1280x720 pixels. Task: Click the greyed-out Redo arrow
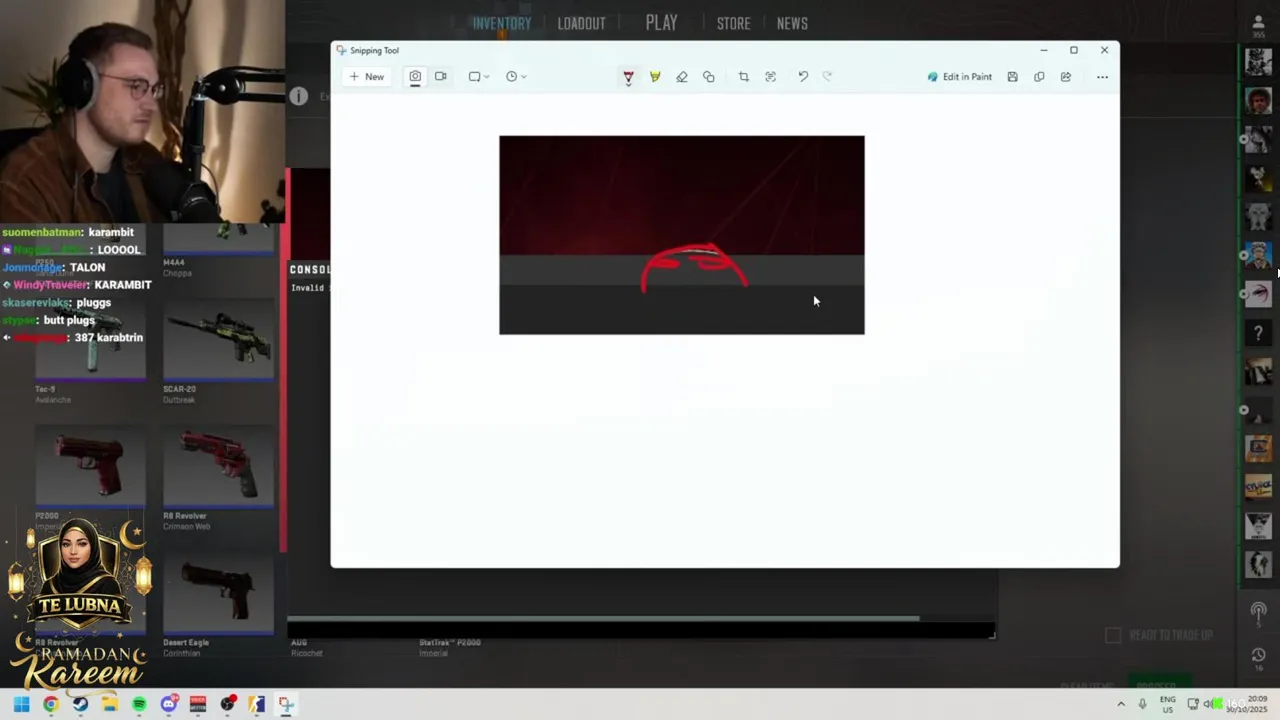[x=827, y=77]
